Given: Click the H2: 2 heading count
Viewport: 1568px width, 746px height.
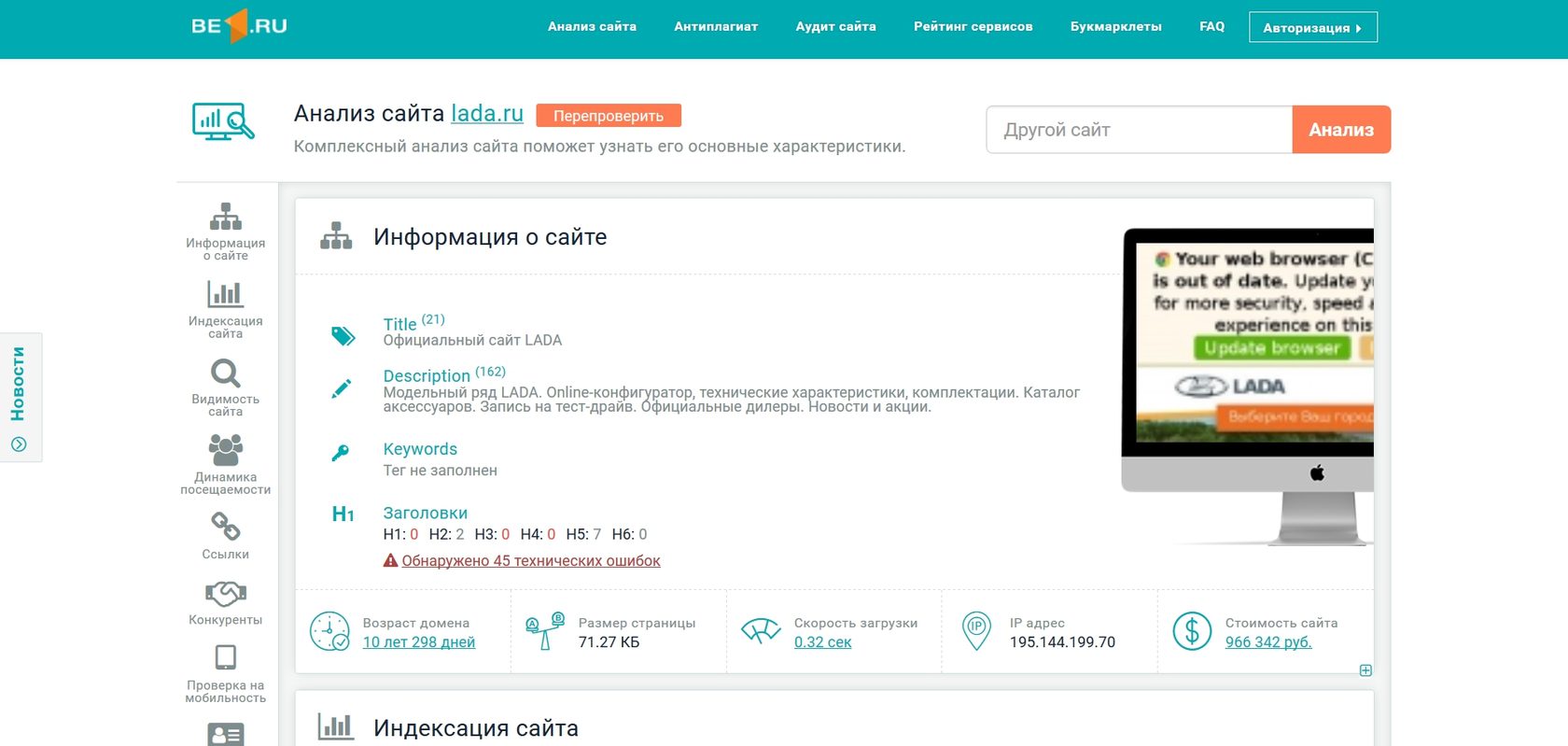Looking at the screenshot, I should [446, 534].
